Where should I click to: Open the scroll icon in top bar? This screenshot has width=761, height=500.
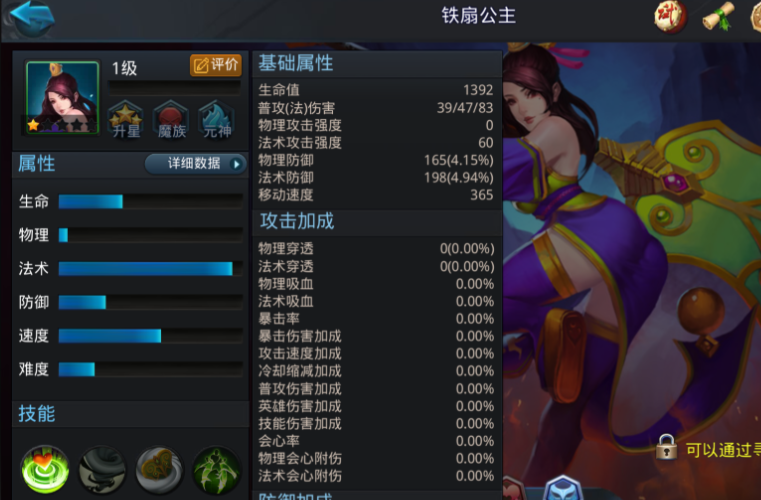coord(719,17)
